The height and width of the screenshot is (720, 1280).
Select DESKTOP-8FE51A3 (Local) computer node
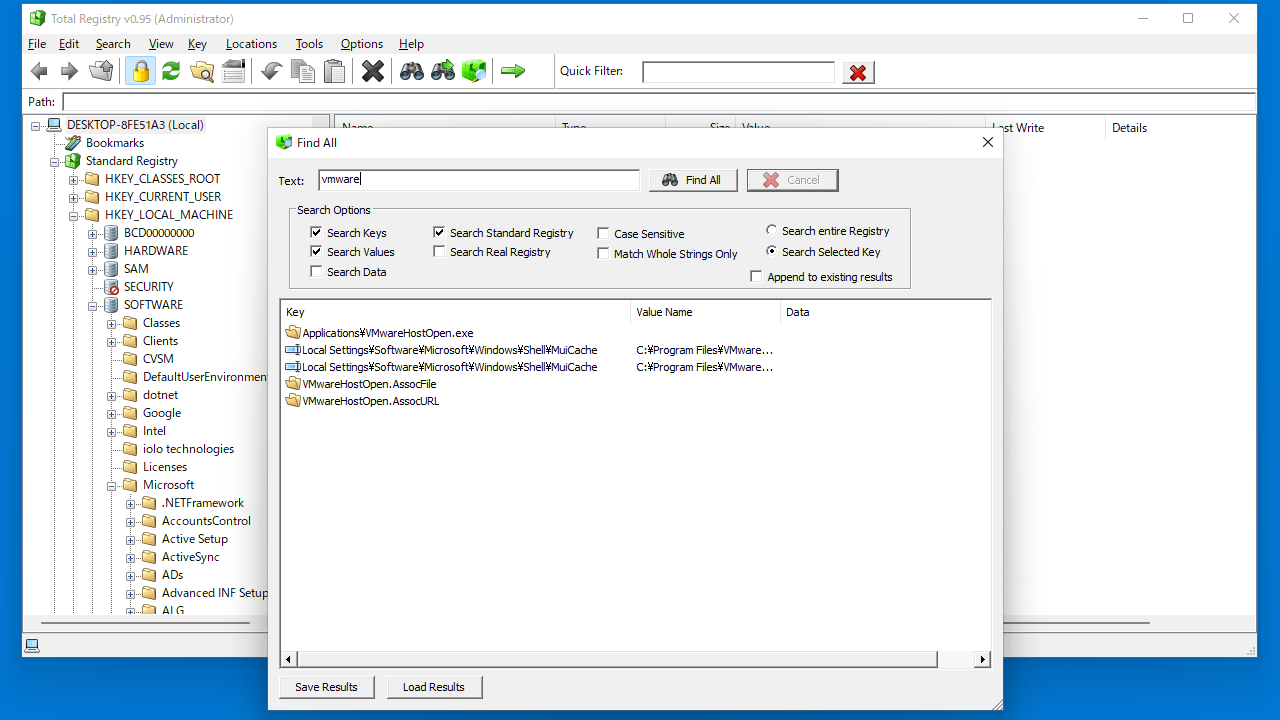click(x=135, y=125)
